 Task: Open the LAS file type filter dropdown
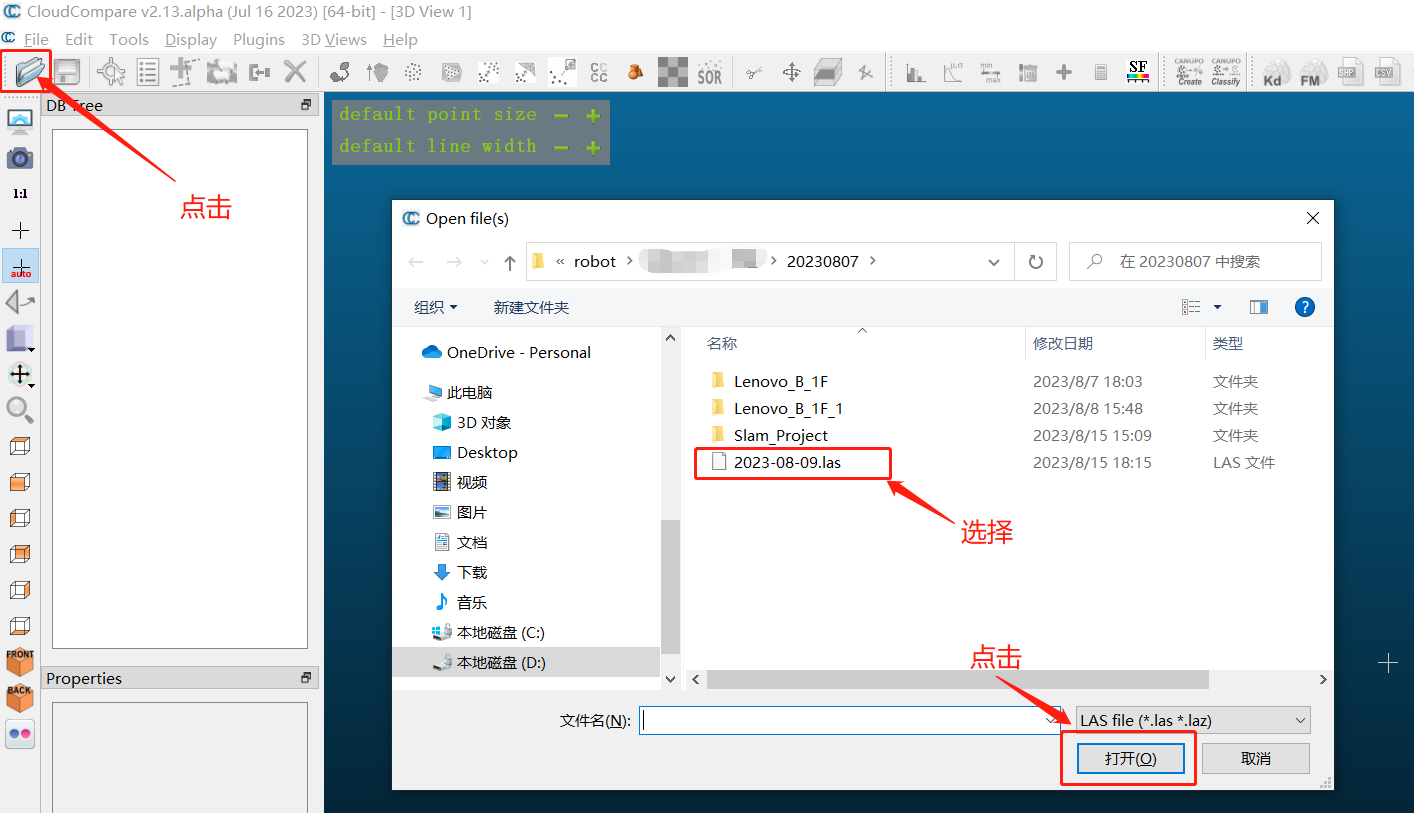(1192, 720)
